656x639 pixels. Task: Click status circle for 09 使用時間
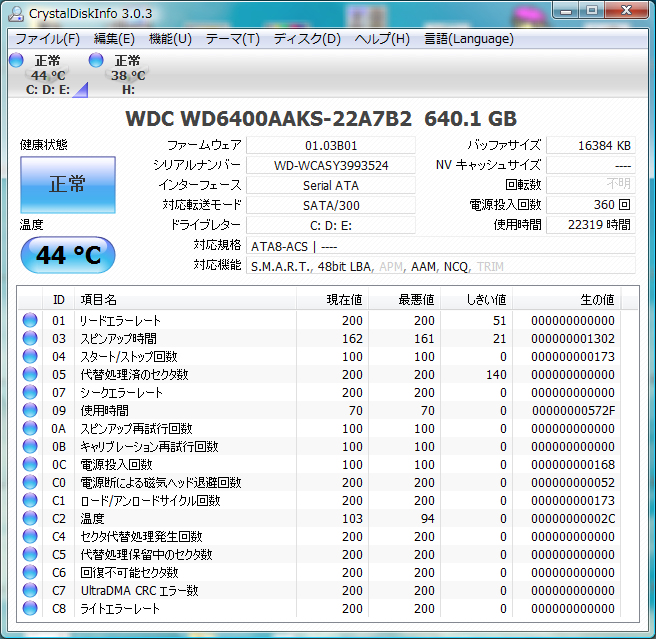(x=30, y=410)
